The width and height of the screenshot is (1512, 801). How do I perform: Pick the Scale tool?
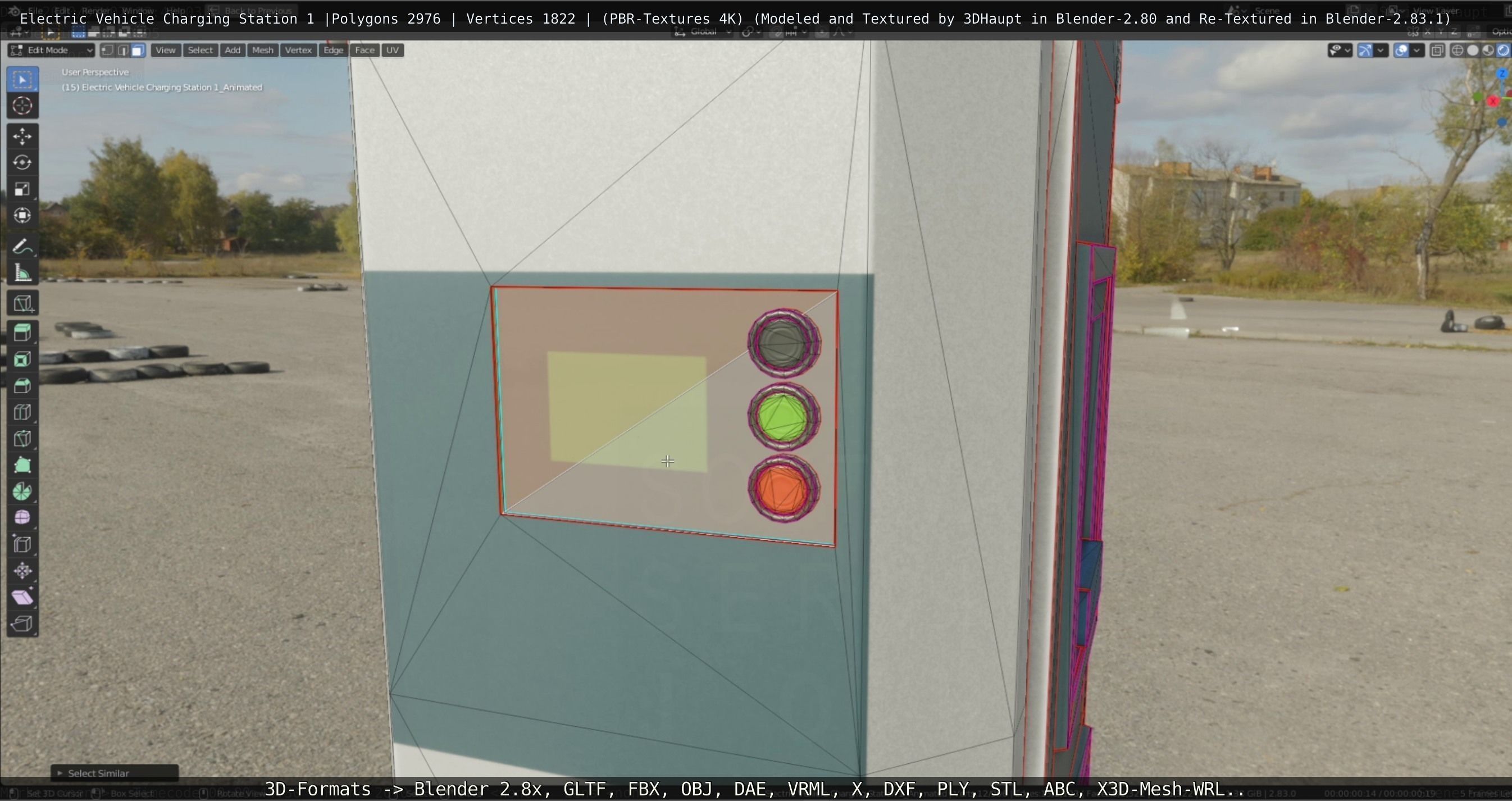[x=22, y=189]
